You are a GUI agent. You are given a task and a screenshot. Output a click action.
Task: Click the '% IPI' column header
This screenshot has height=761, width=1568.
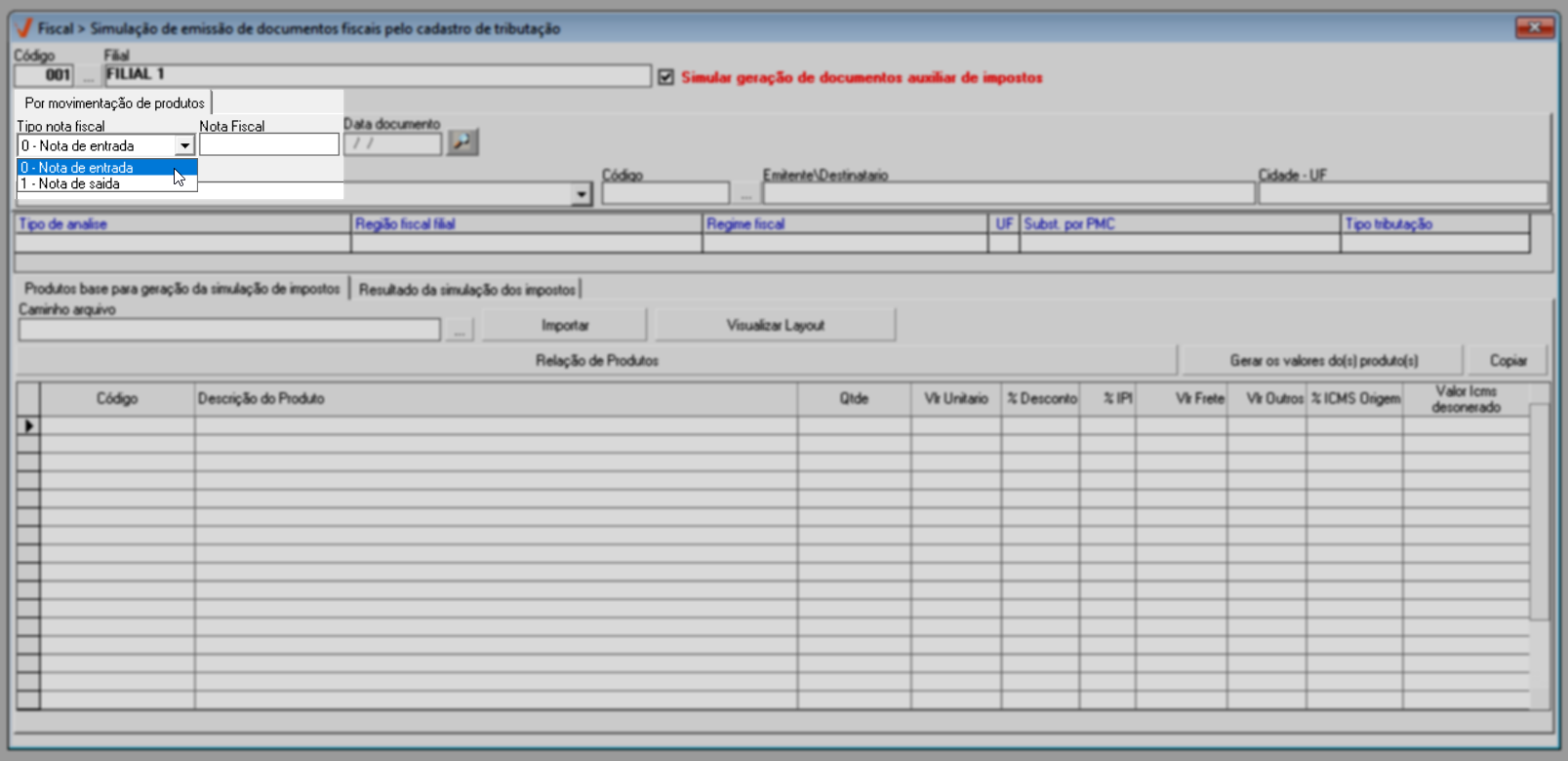click(x=1107, y=398)
